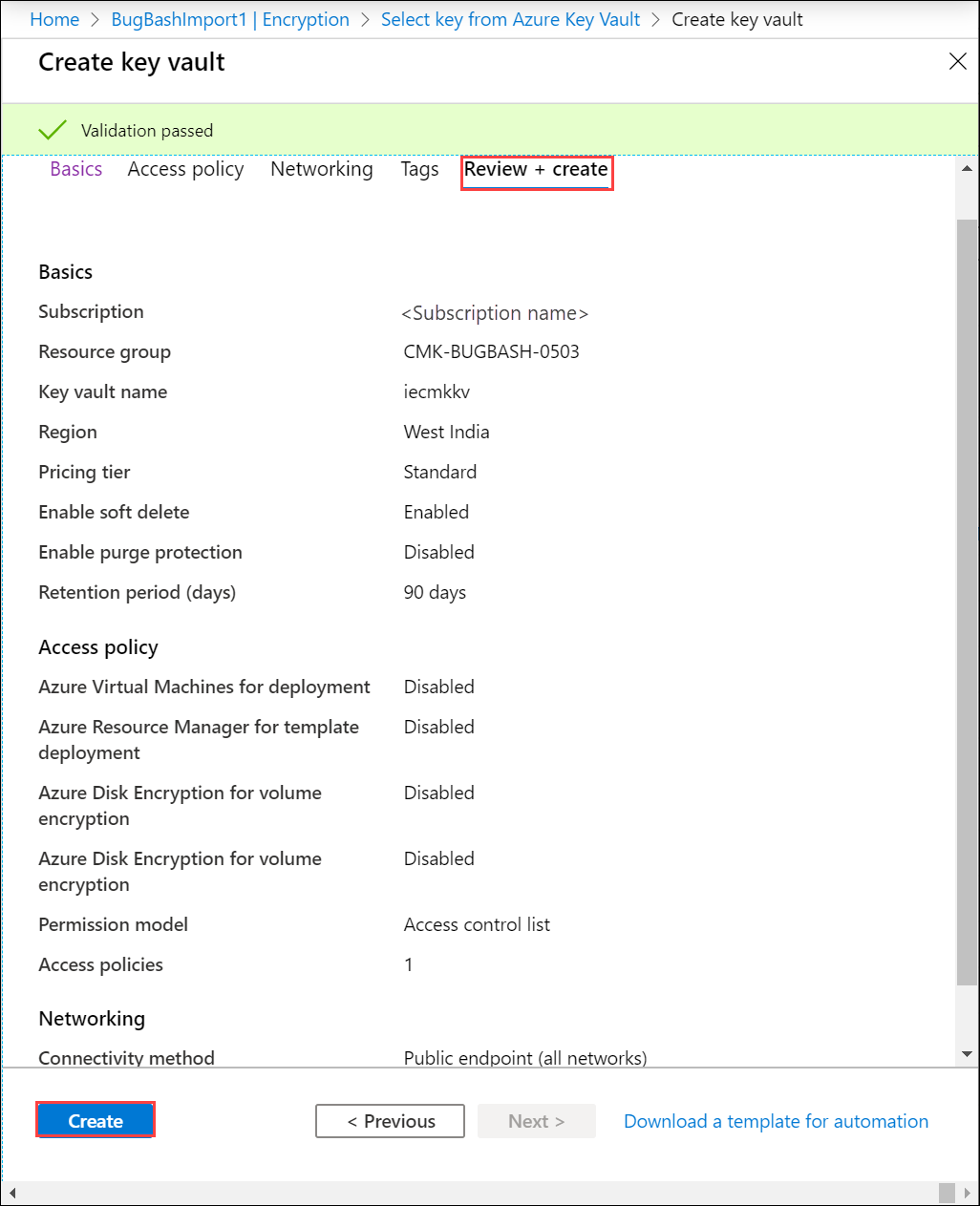Click the green validation checkmark icon
980x1206 pixels.
click(52, 129)
